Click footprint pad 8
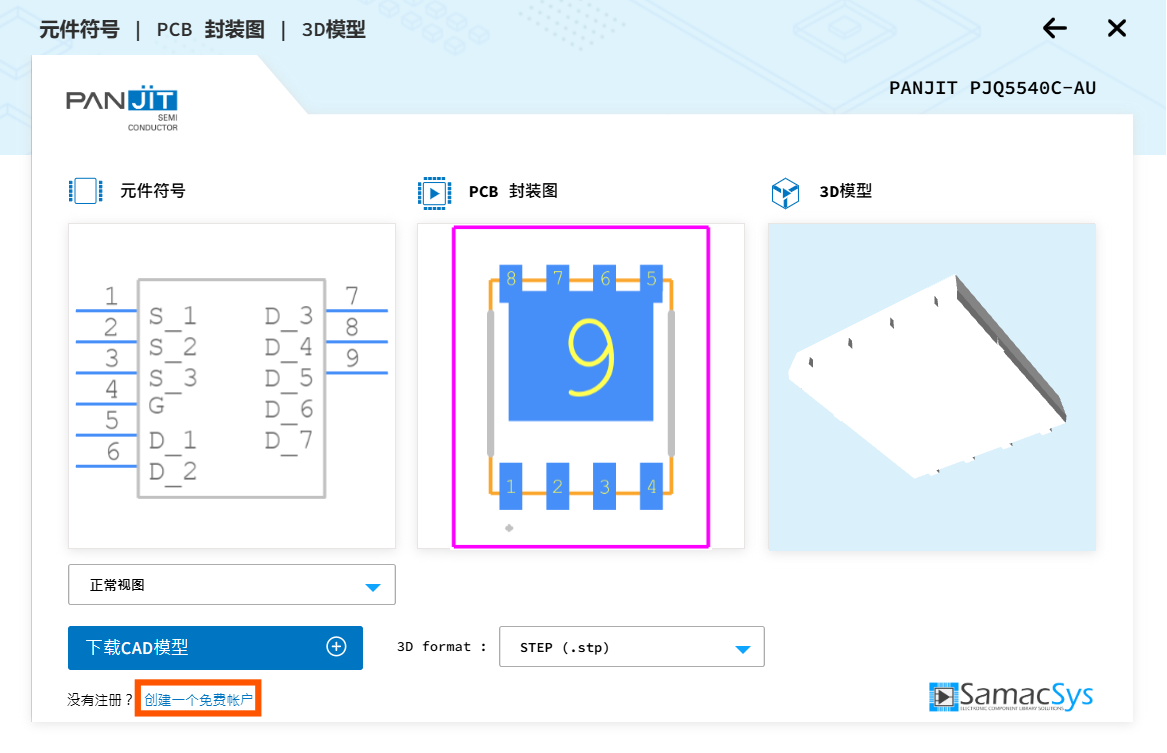 coord(511,280)
